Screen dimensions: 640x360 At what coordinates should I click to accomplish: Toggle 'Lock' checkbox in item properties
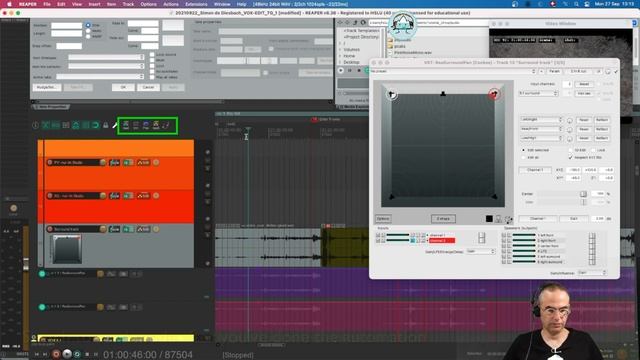152,66
